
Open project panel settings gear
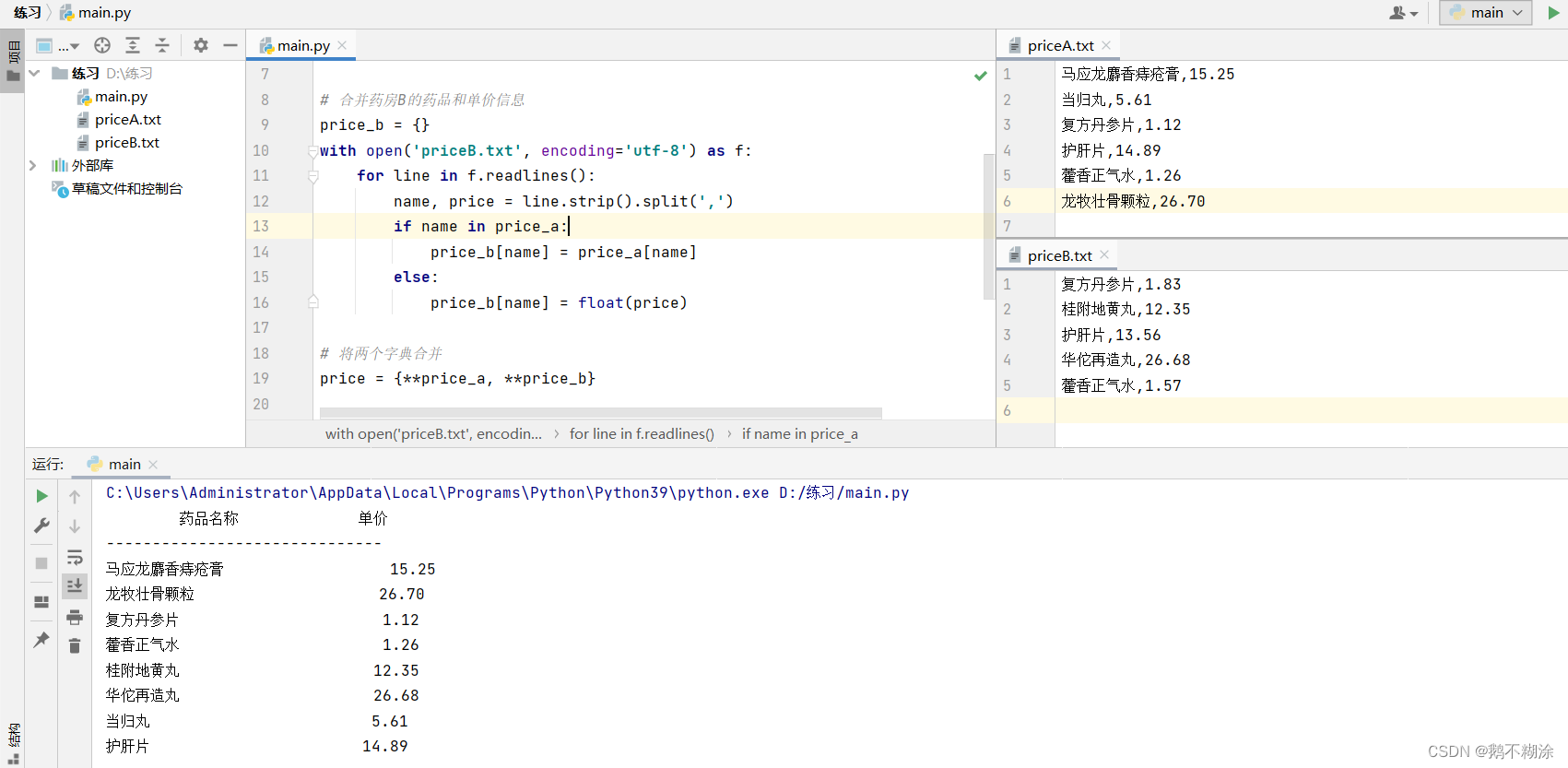(201, 45)
